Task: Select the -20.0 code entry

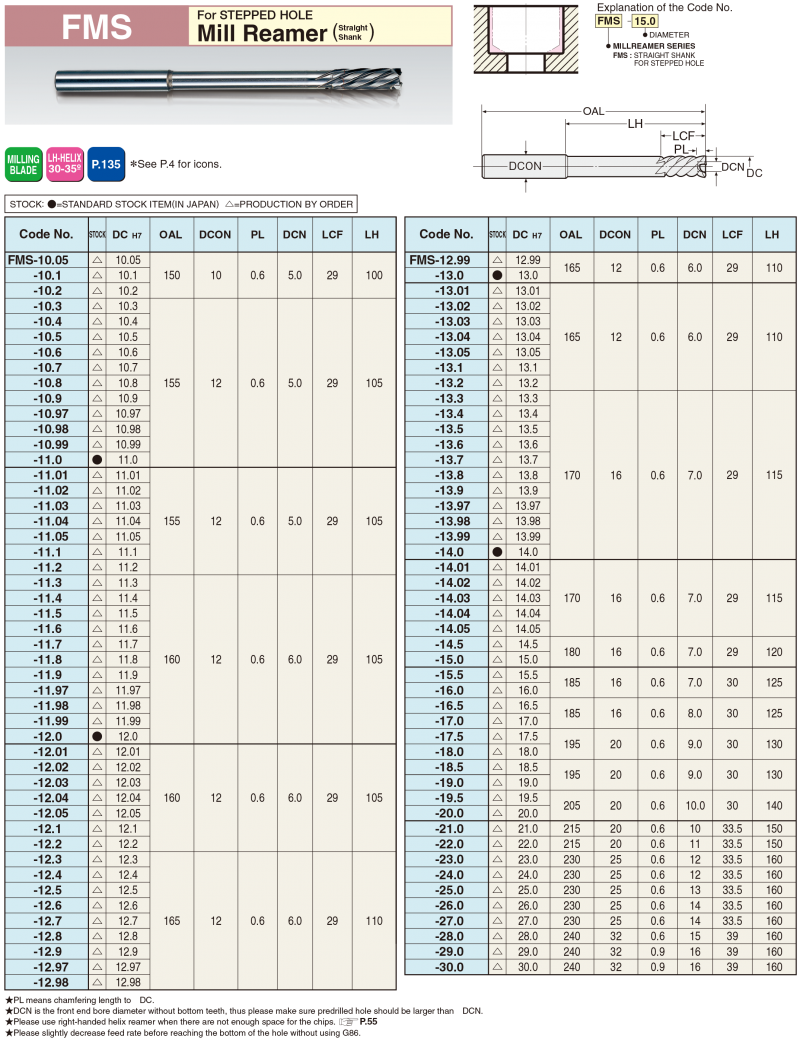Action: 446,813
